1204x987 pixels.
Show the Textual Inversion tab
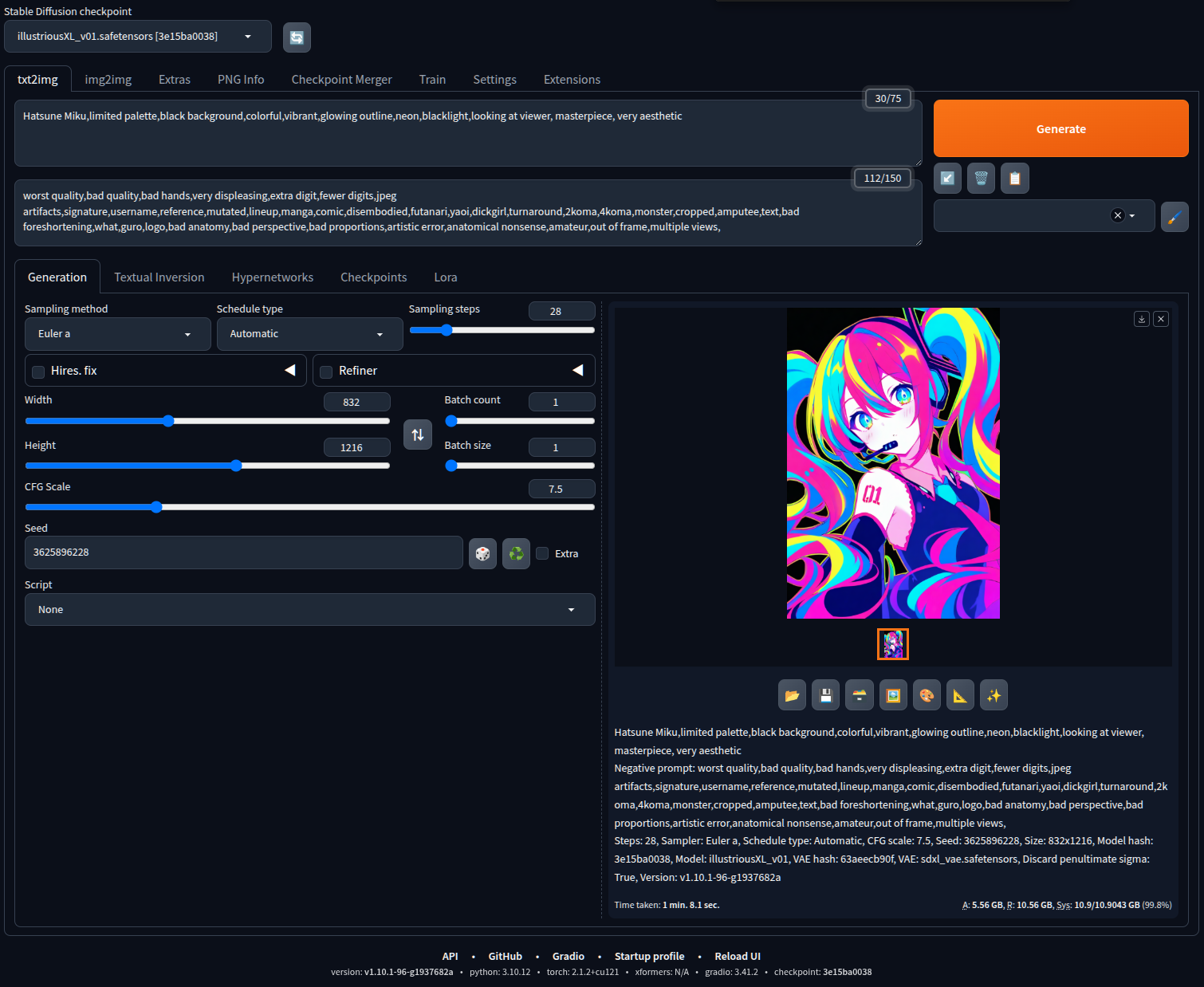click(159, 277)
